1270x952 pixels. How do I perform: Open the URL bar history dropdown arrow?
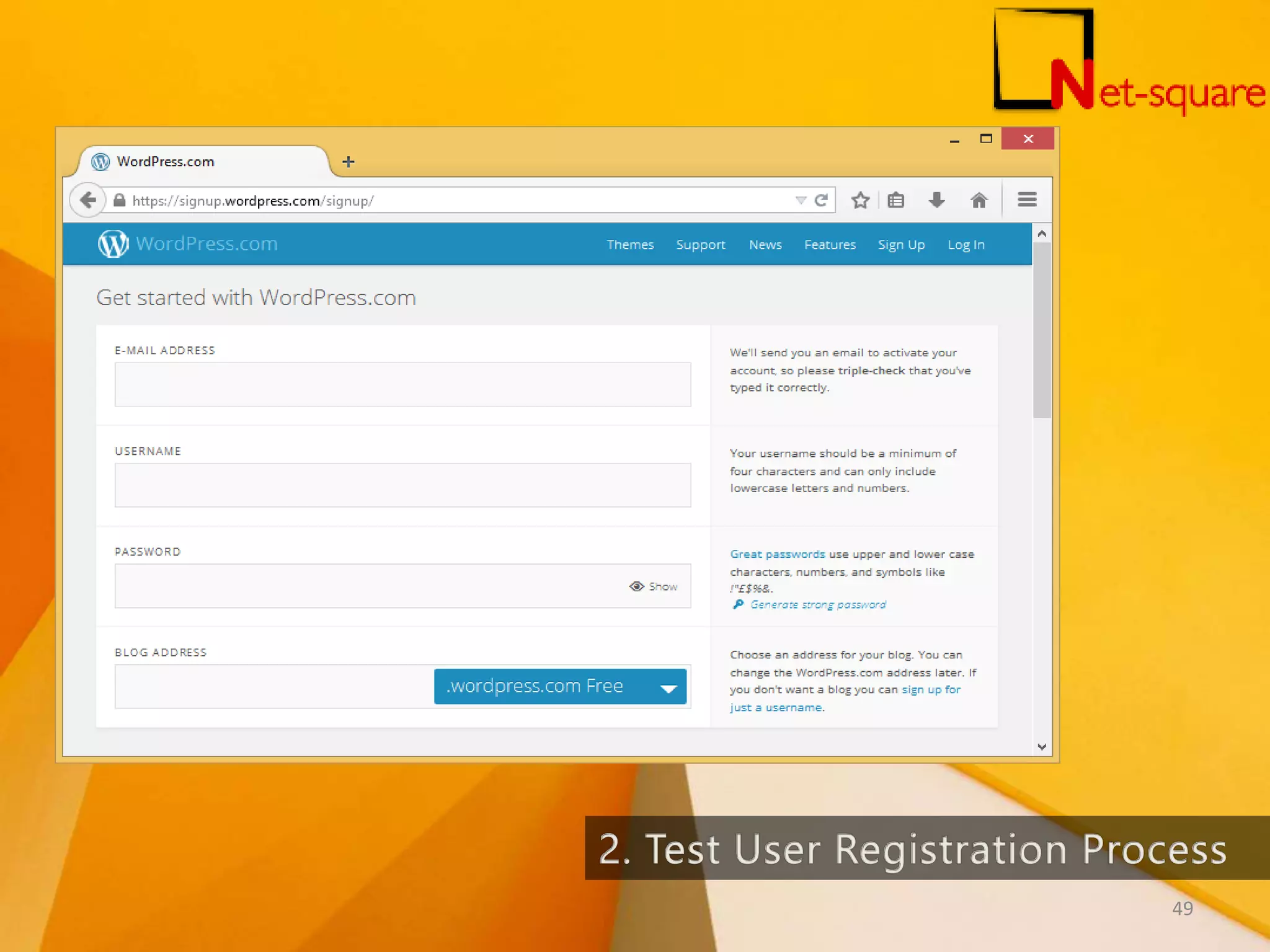[x=801, y=200]
